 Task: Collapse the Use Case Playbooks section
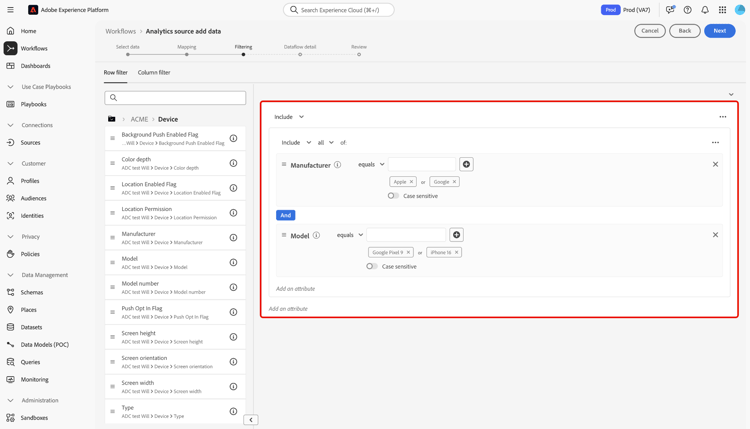[x=11, y=87]
